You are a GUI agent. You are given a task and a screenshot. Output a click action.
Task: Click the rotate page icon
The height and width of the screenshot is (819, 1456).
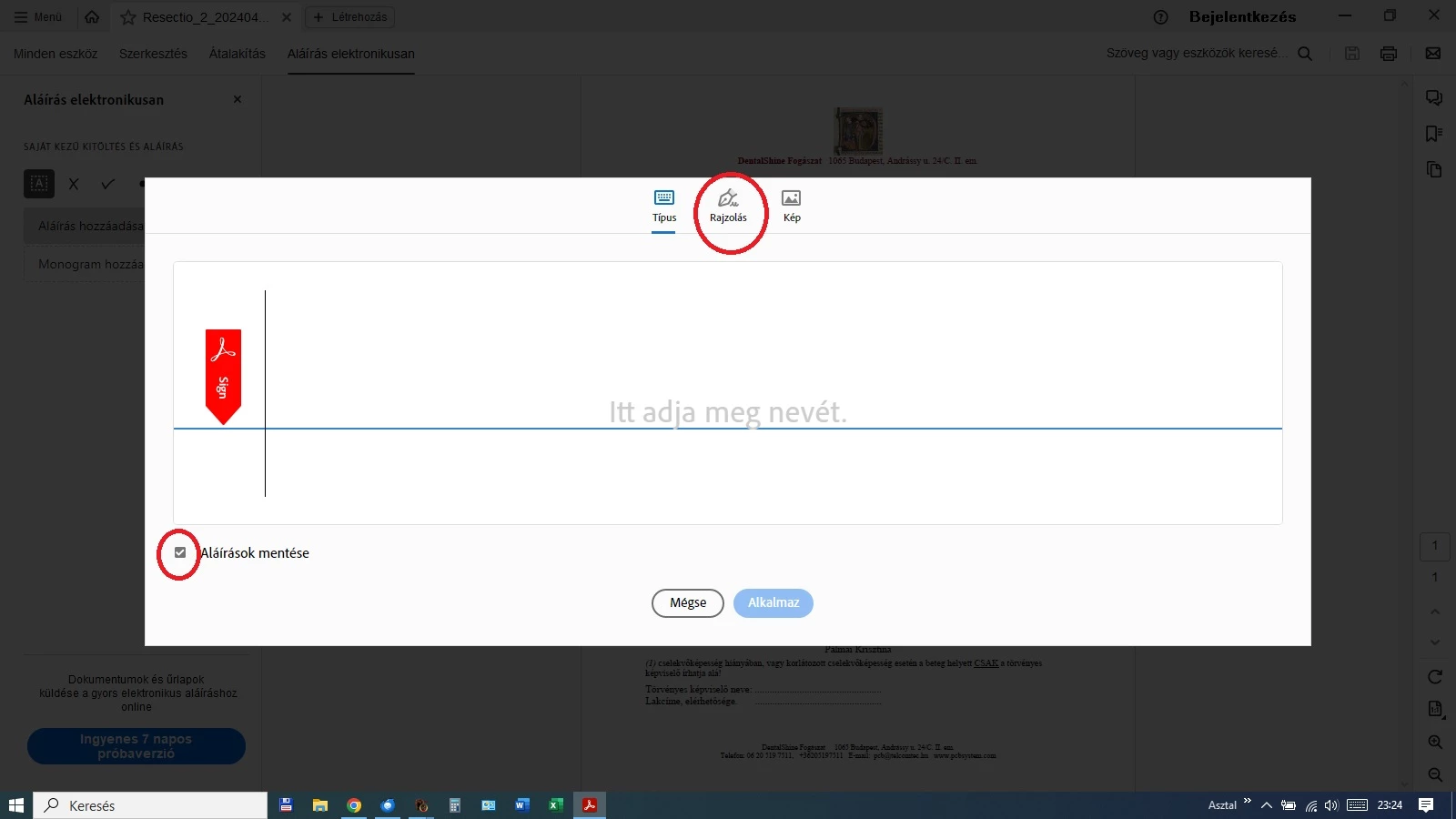tap(1435, 677)
